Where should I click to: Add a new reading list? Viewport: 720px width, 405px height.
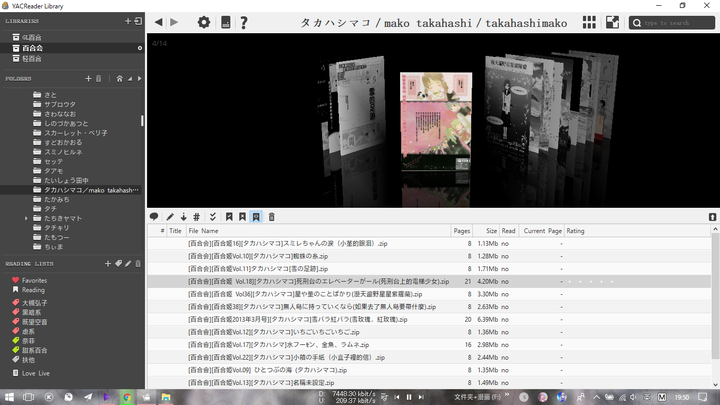(107, 264)
